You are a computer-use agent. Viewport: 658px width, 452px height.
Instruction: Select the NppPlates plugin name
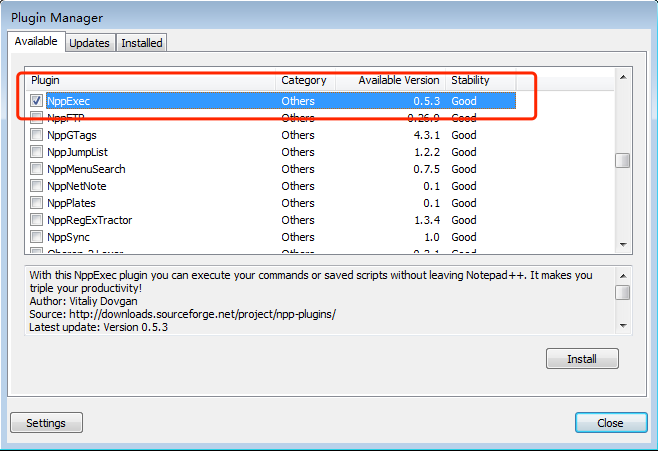(x=71, y=203)
